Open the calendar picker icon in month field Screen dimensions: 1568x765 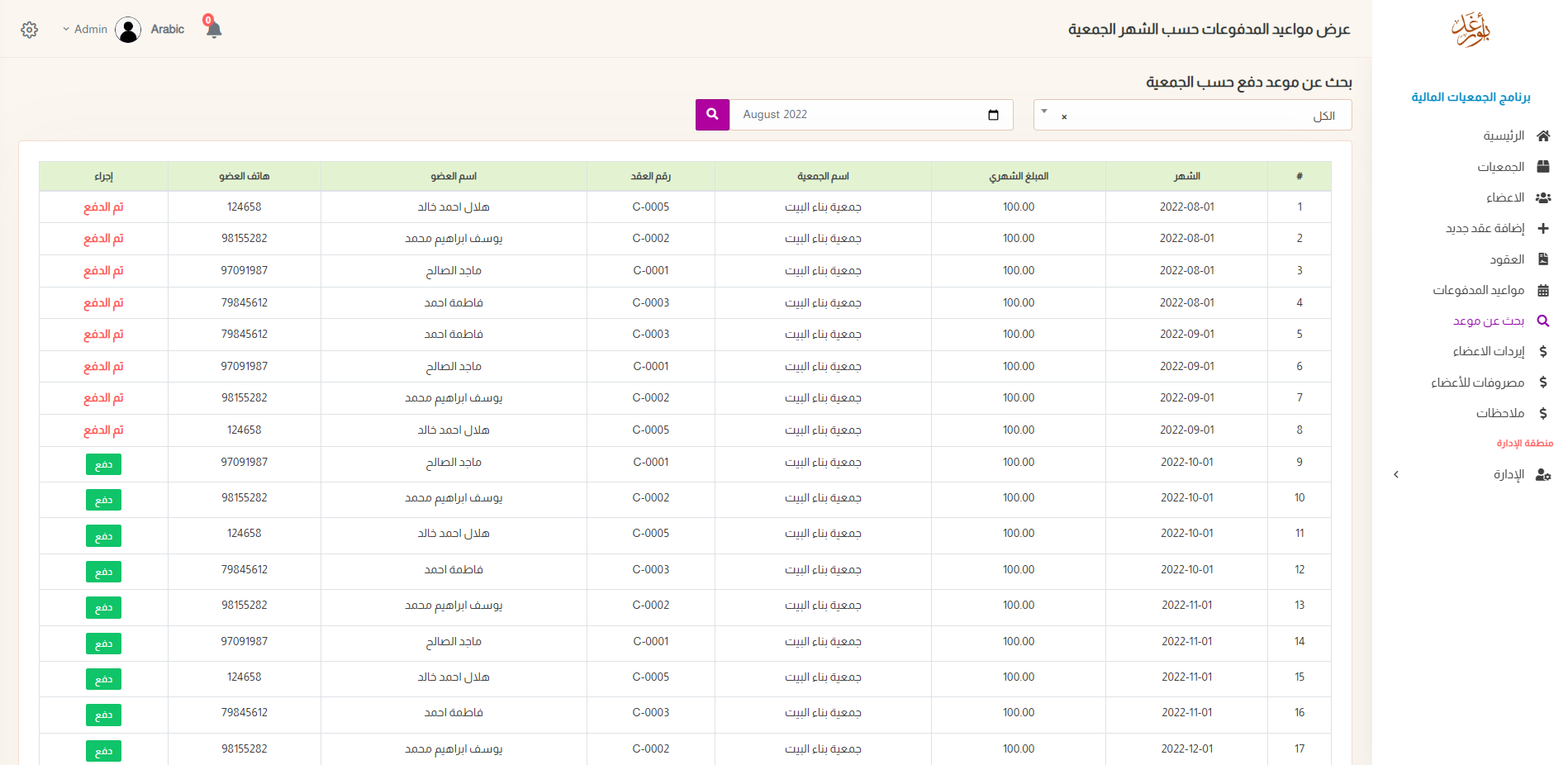993,115
